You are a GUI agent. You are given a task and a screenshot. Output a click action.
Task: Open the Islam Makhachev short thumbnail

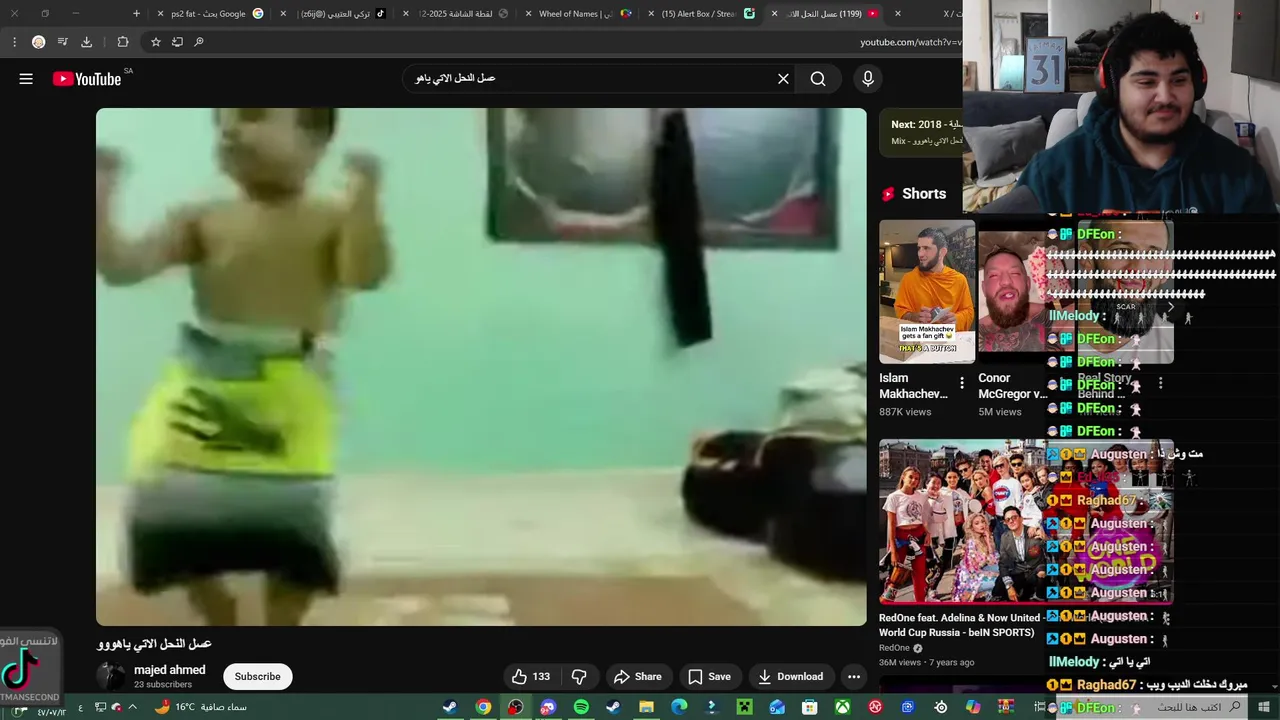(x=927, y=292)
